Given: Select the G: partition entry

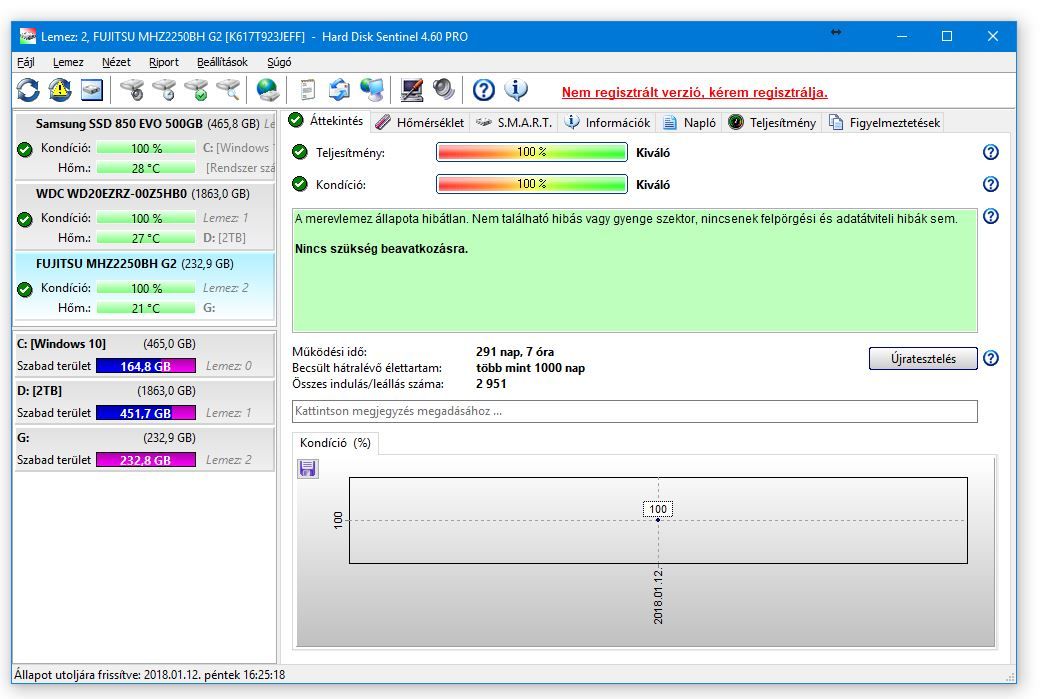Looking at the screenshot, I should 145,448.
